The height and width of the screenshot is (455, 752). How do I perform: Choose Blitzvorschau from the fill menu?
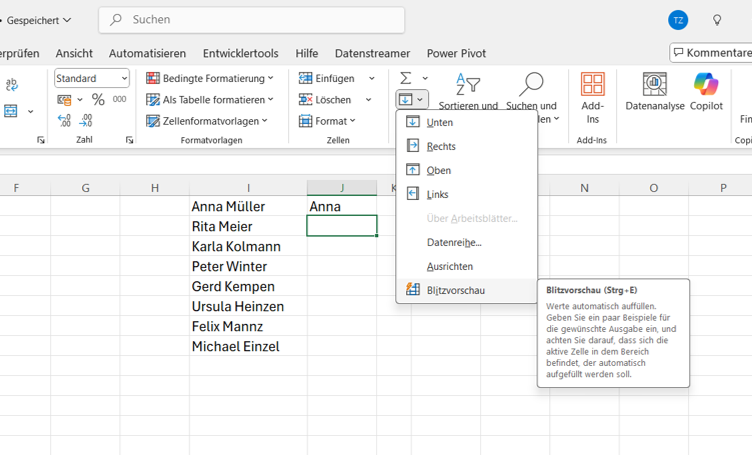pyautogui.click(x=455, y=290)
